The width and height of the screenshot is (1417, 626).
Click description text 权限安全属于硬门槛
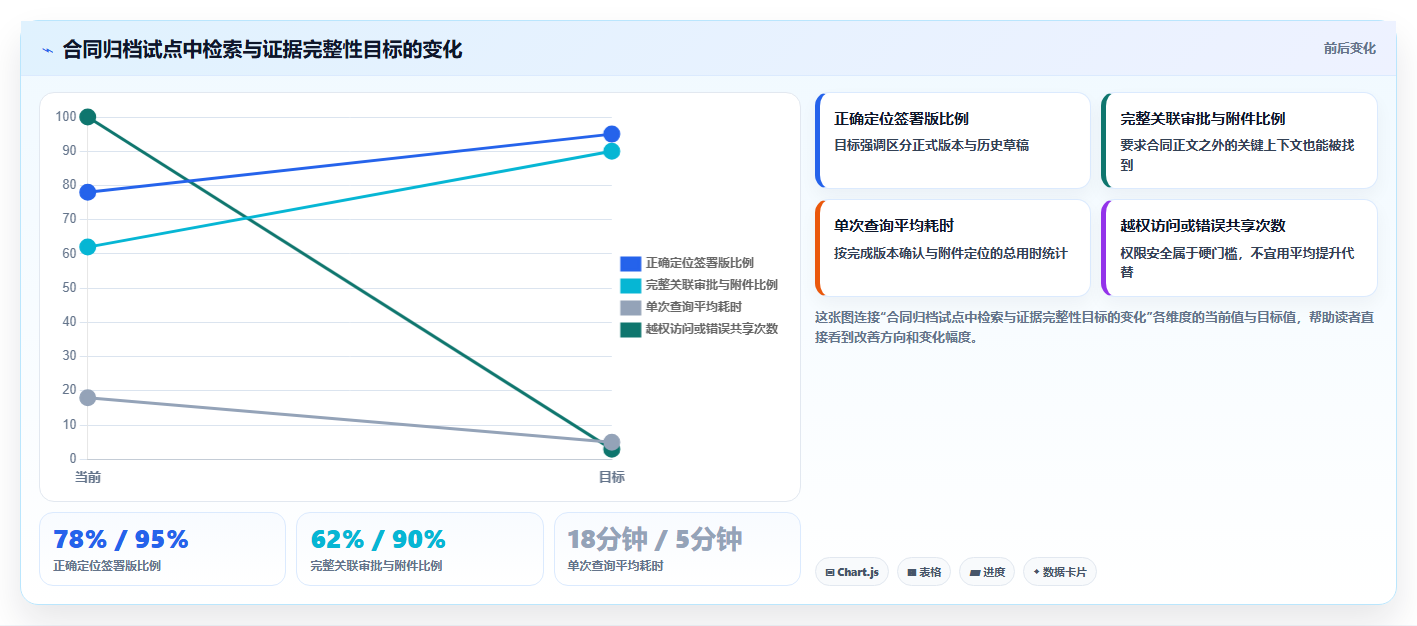click(x=1177, y=253)
